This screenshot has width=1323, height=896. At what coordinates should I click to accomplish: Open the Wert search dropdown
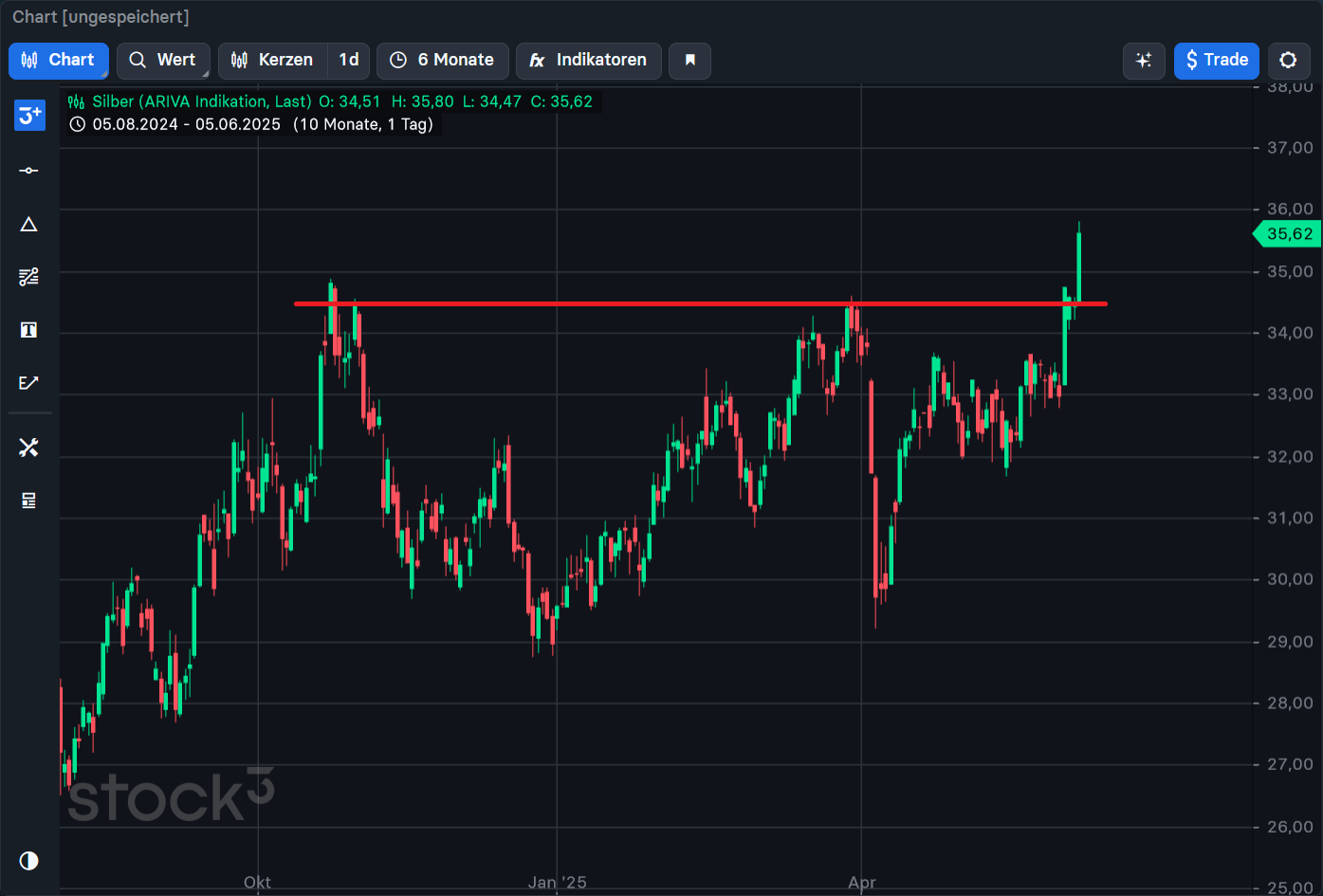click(162, 61)
